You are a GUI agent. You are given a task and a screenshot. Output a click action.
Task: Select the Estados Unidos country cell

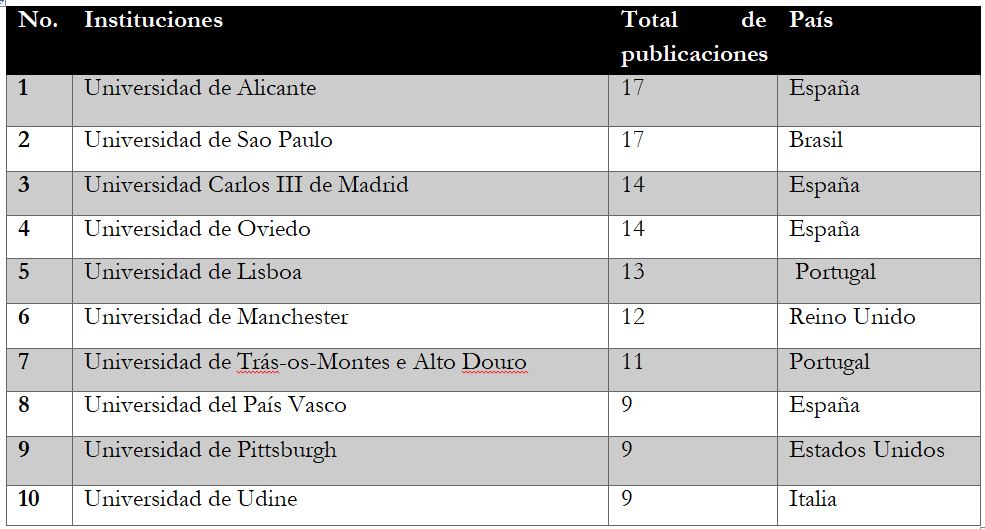(879, 461)
